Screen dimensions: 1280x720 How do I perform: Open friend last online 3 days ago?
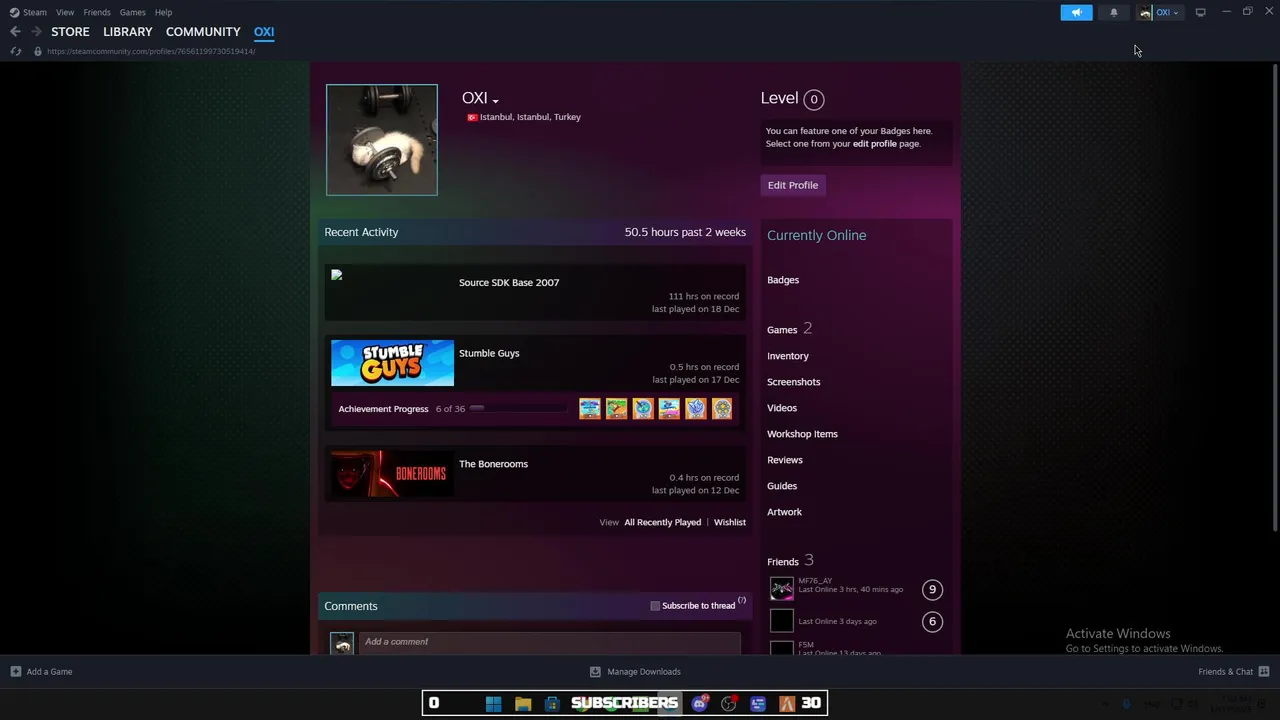coord(837,621)
